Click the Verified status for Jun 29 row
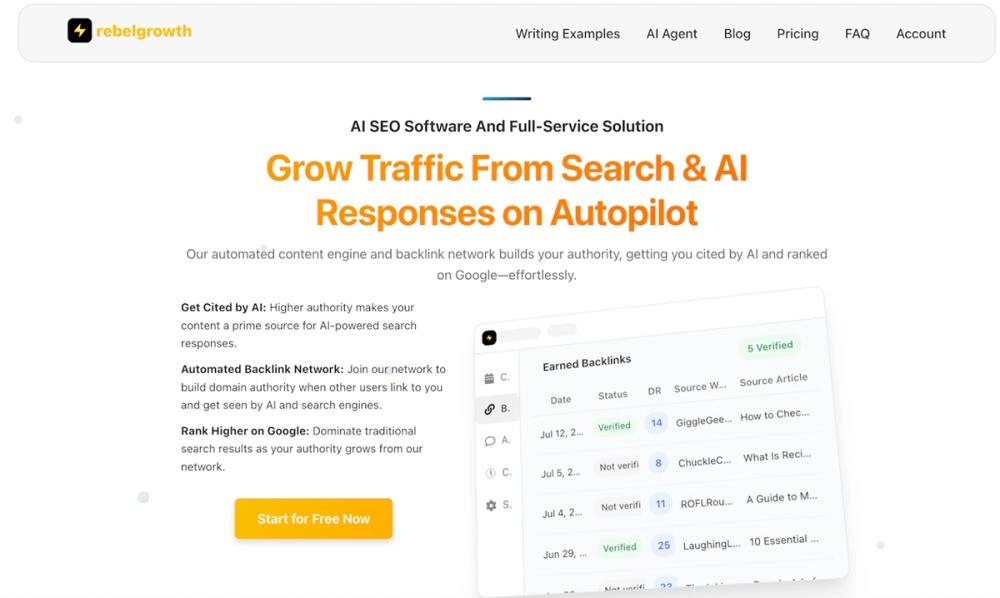Image resolution: width=1000 pixels, height=598 pixels. [x=619, y=548]
